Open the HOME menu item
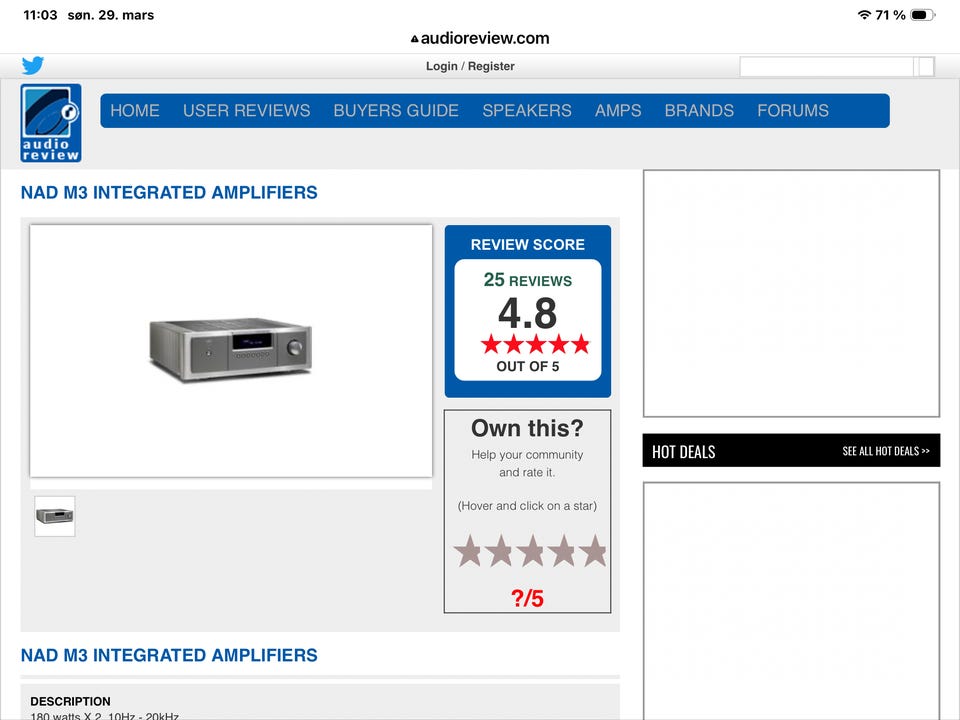960x720 pixels. (x=135, y=111)
